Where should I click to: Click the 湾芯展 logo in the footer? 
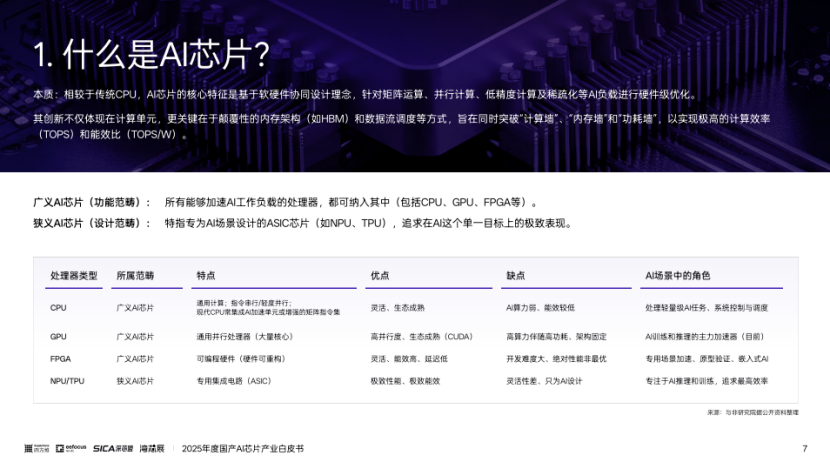pos(152,448)
